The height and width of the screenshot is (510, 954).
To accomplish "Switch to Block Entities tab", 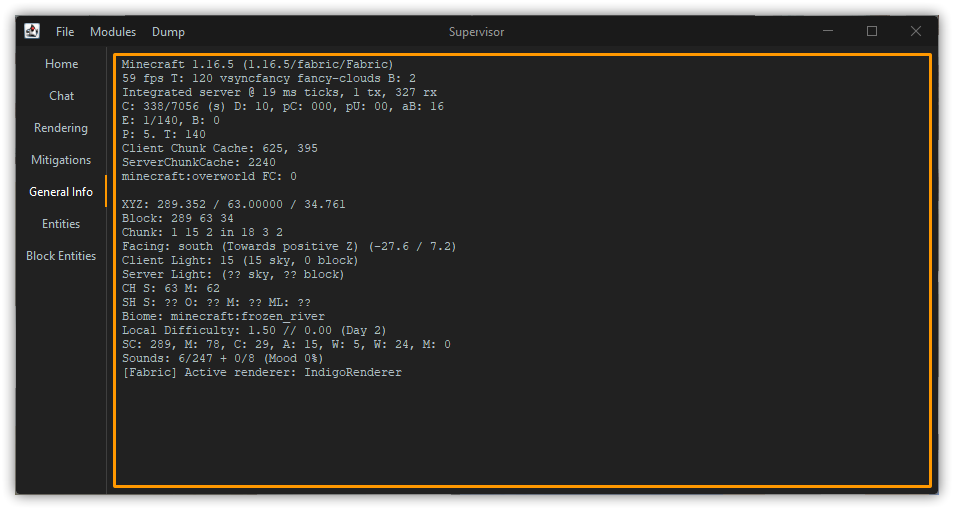I will [61, 256].
